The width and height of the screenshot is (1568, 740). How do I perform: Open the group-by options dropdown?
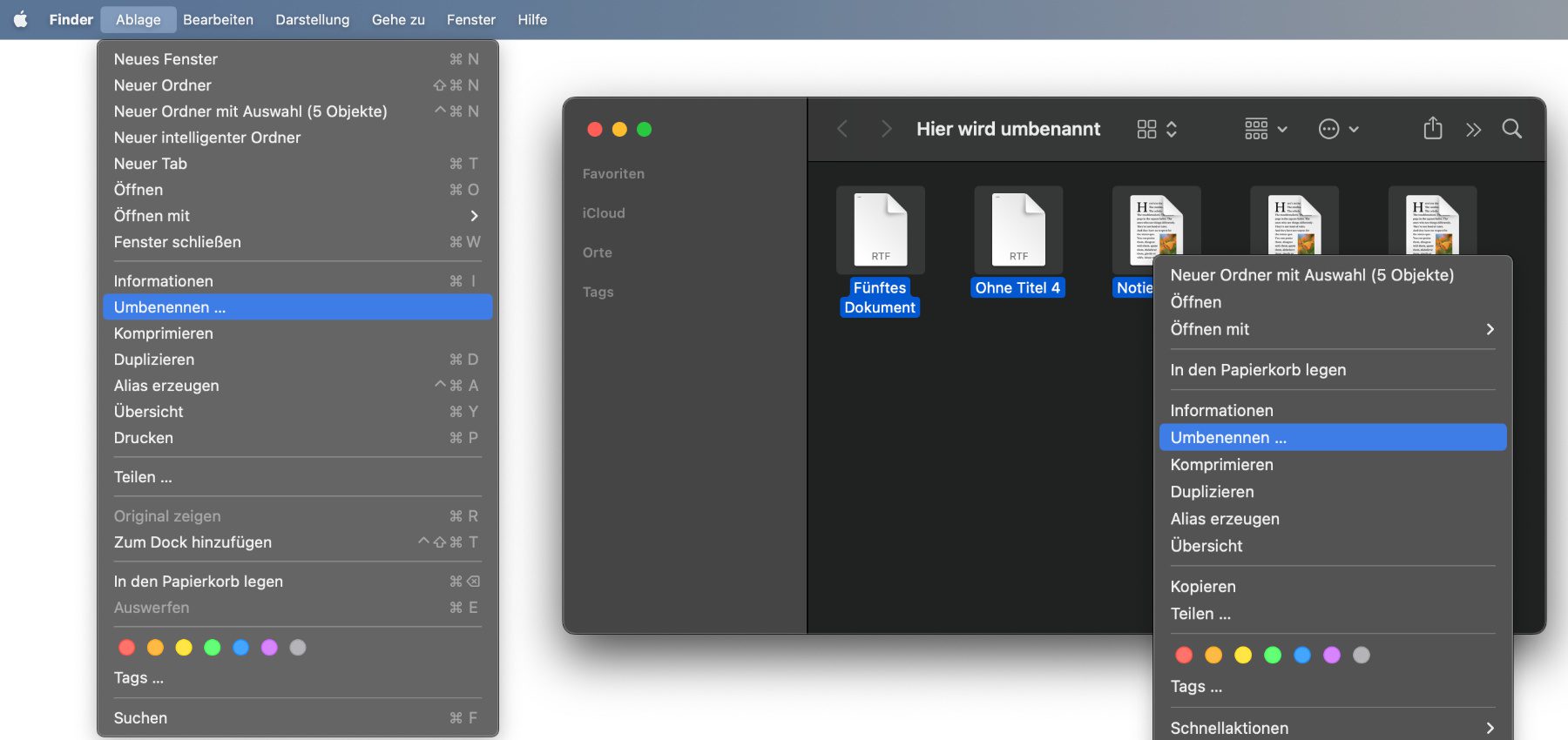click(x=1266, y=130)
